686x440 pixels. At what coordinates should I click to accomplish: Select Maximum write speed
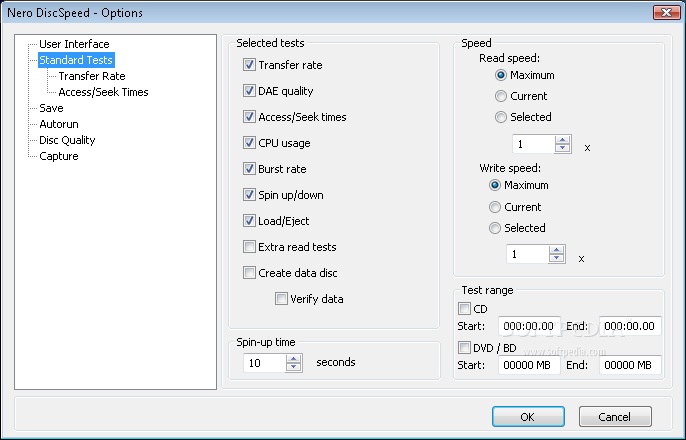click(495, 185)
